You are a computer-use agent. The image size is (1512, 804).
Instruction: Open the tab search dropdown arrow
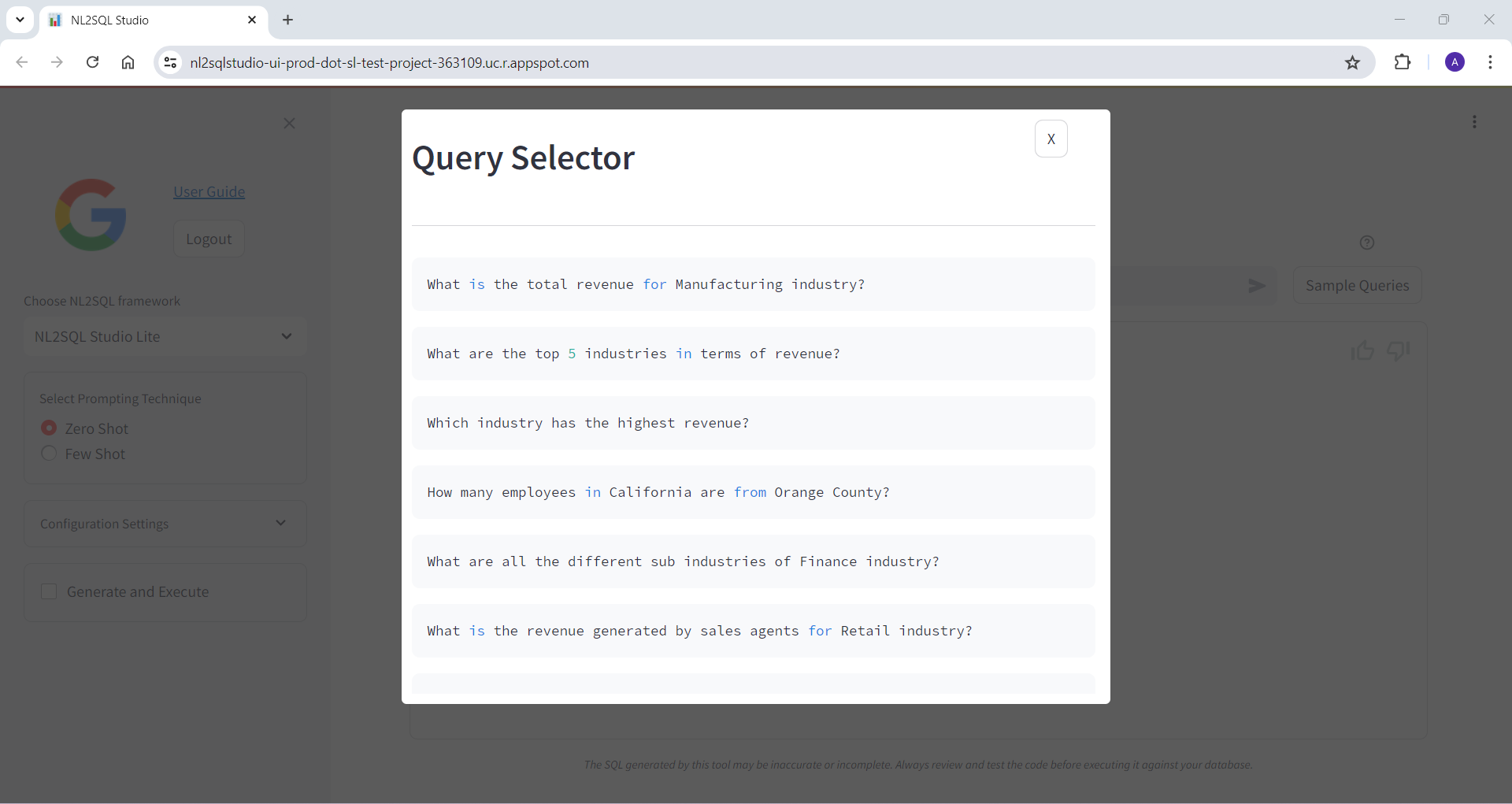pyautogui.click(x=20, y=20)
